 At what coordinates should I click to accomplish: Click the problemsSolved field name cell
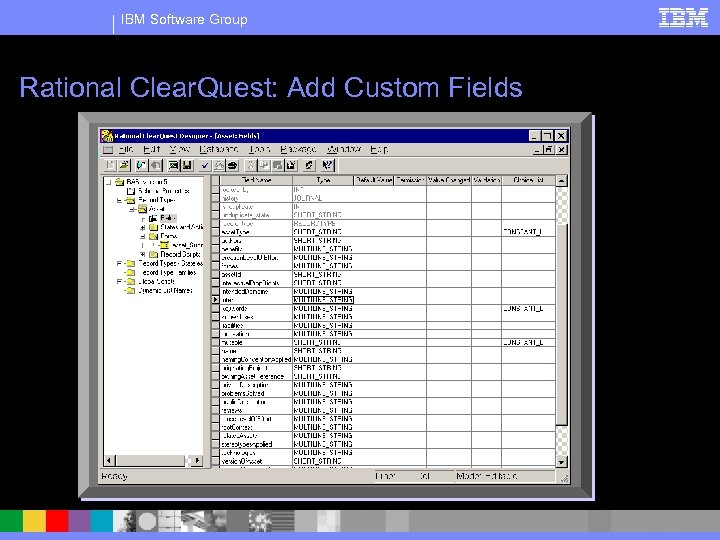pos(256,394)
